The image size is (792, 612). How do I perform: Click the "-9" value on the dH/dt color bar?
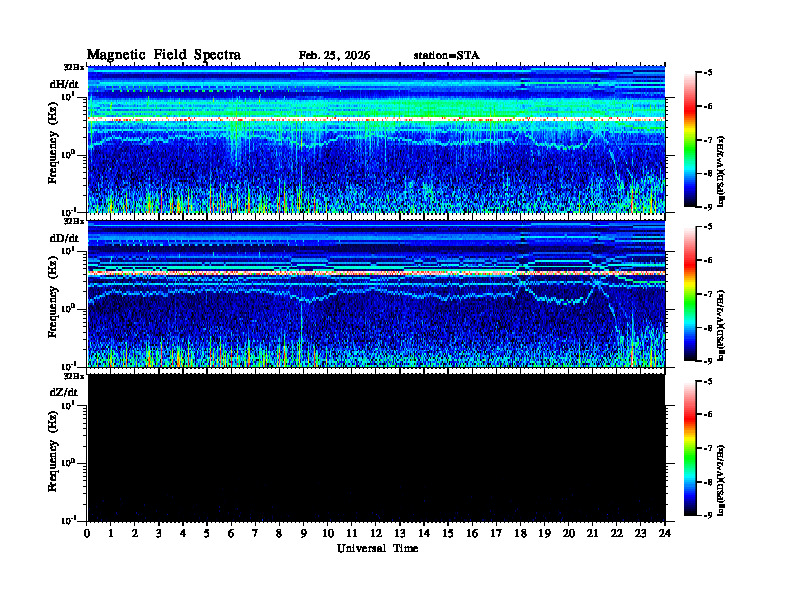(708, 207)
